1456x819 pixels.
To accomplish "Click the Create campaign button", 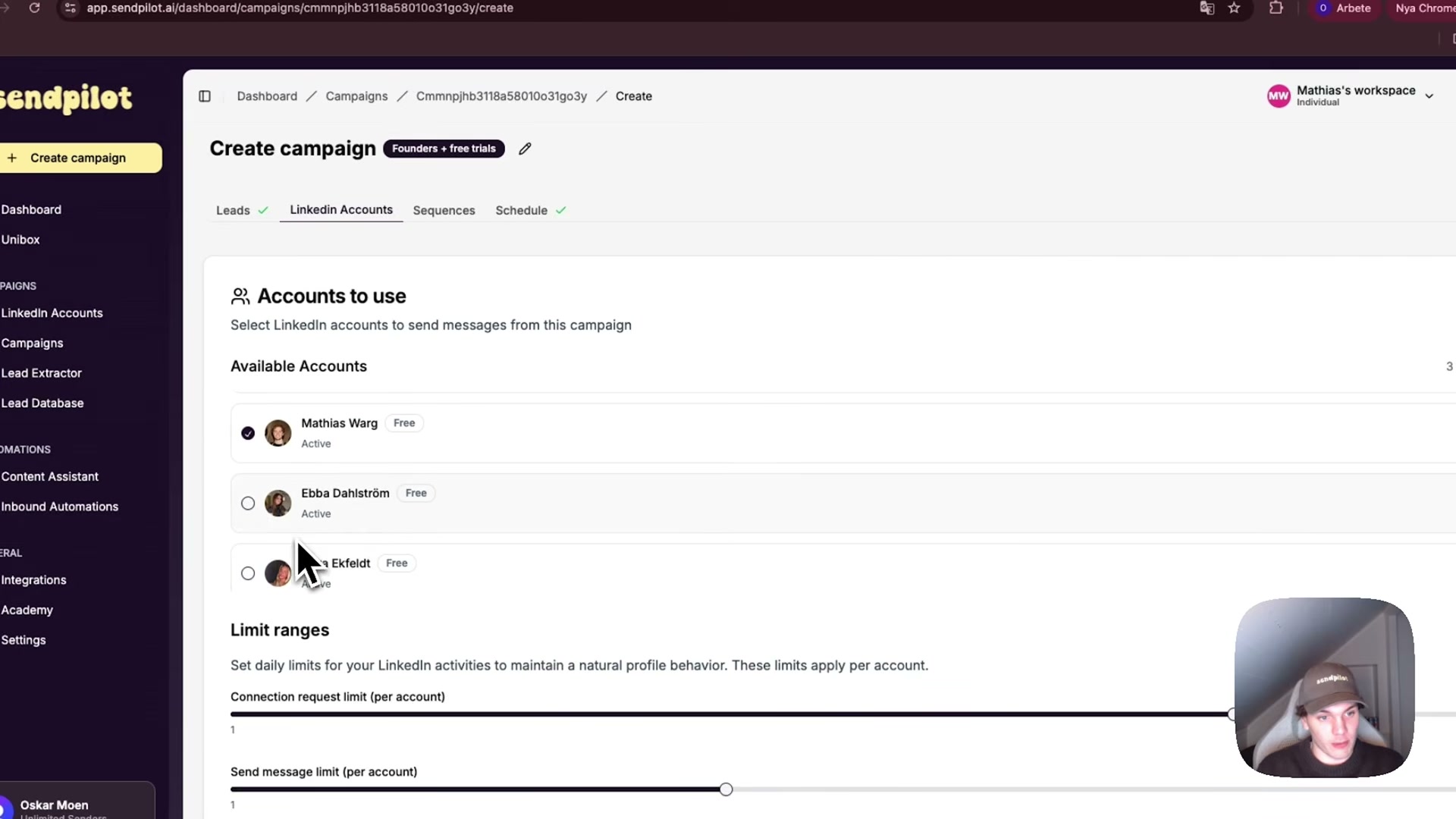I will [x=79, y=158].
